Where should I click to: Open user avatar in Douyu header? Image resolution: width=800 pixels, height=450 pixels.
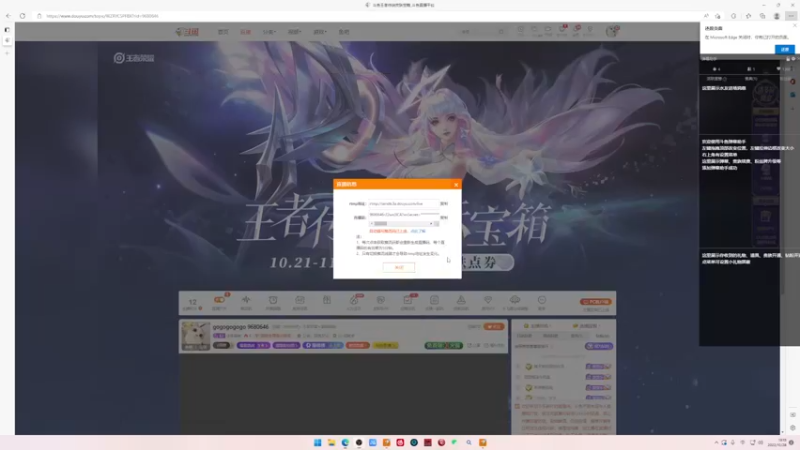point(611,31)
